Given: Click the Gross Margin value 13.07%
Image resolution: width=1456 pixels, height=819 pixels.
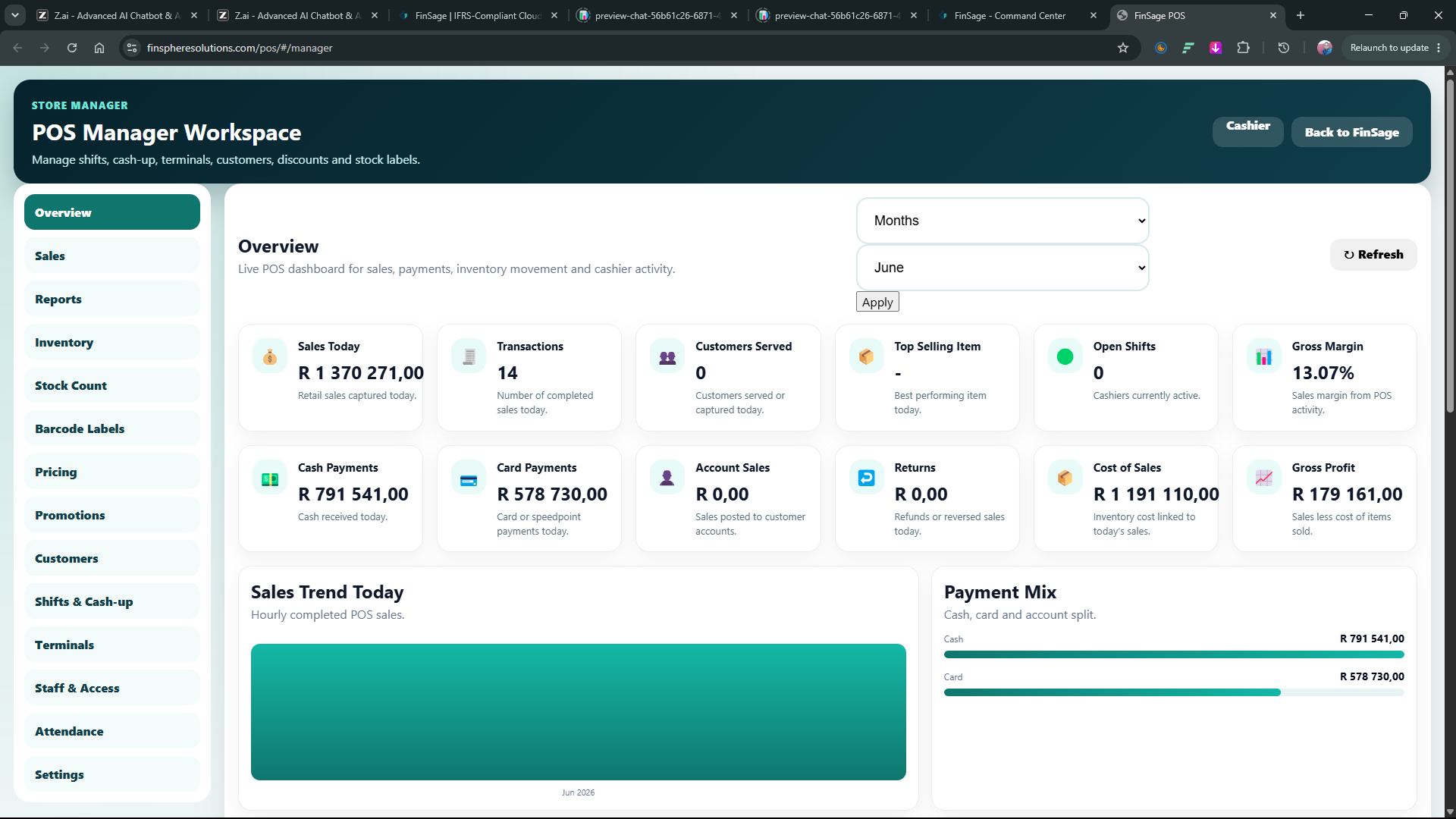Looking at the screenshot, I should coord(1323,373).
